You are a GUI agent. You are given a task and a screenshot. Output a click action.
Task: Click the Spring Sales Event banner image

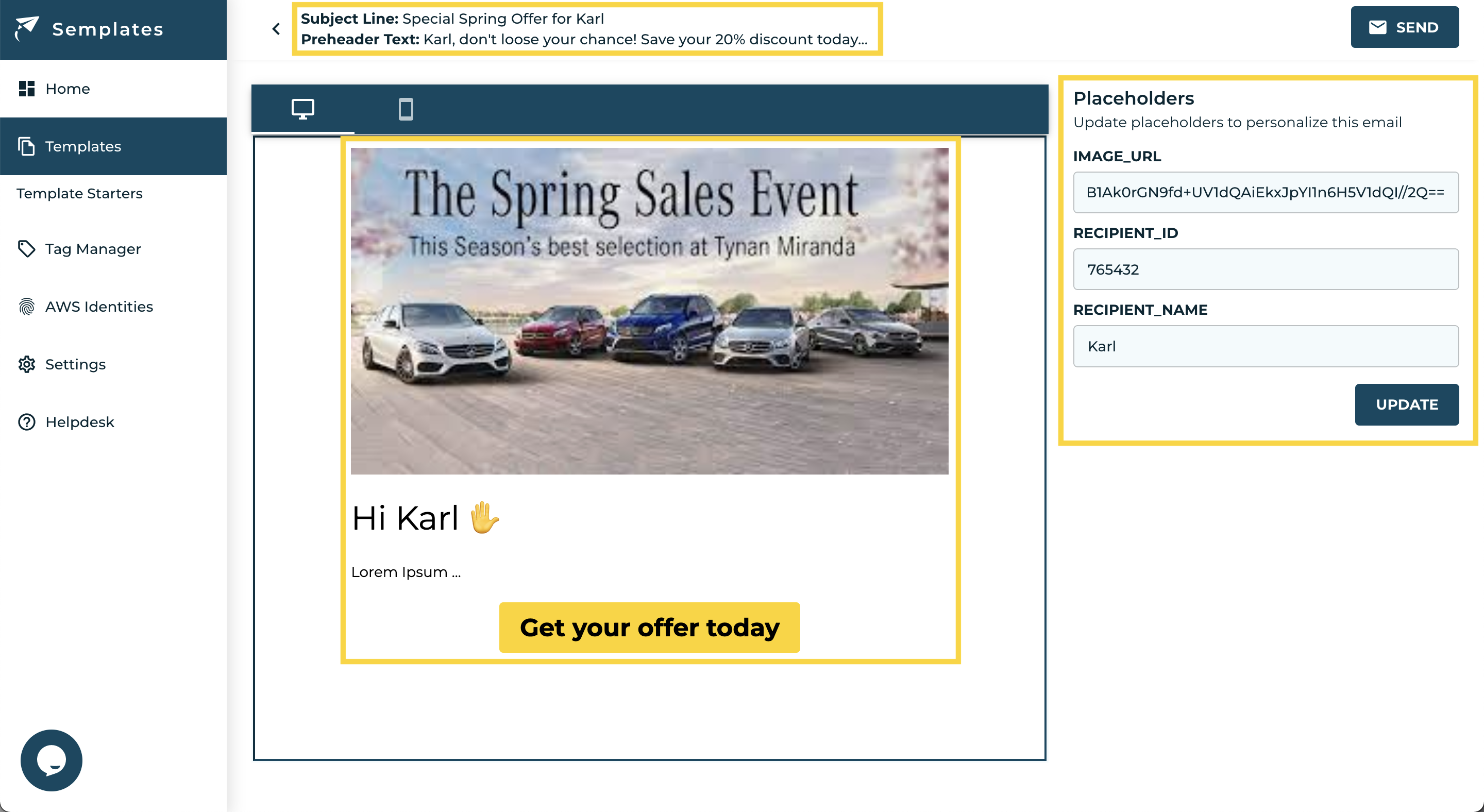tap(649, 311)
